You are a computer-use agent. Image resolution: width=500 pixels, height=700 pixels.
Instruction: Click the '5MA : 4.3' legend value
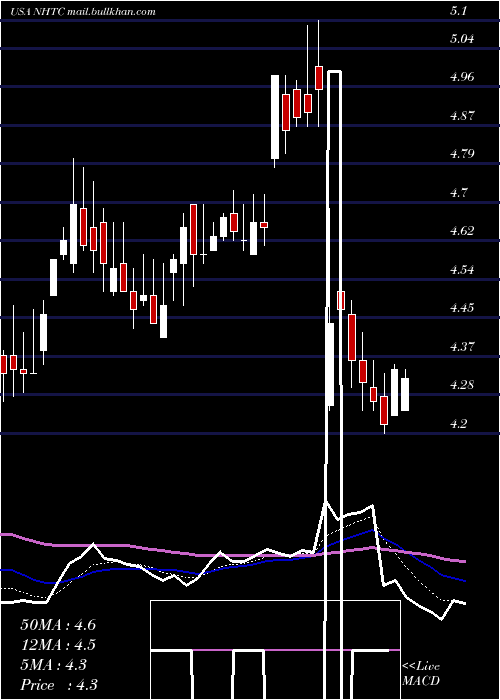(x=54, y=665)
